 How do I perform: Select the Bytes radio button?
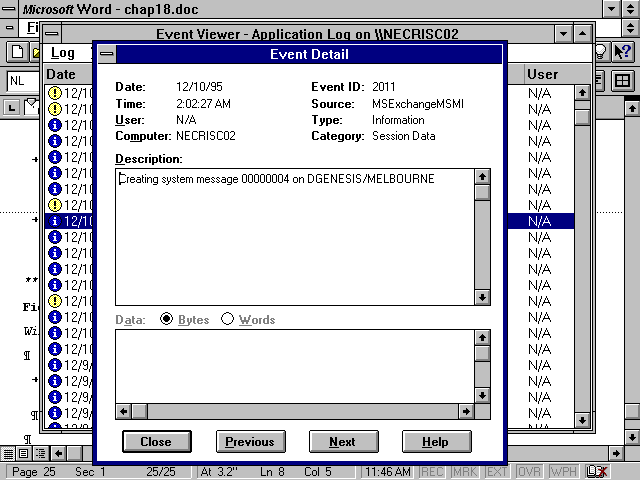167,319
